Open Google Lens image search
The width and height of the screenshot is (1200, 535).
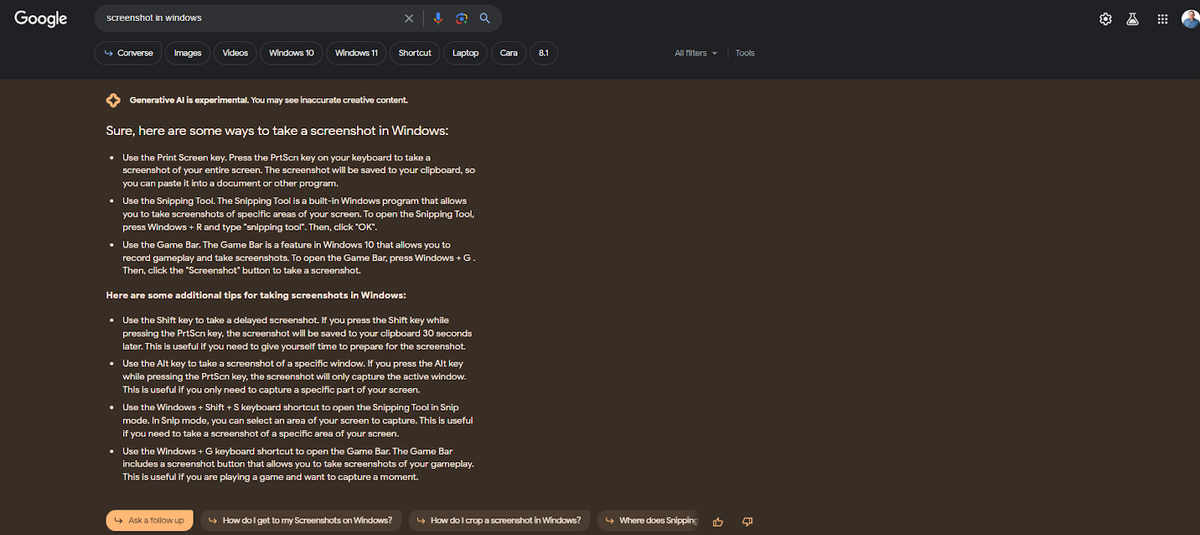461,18
